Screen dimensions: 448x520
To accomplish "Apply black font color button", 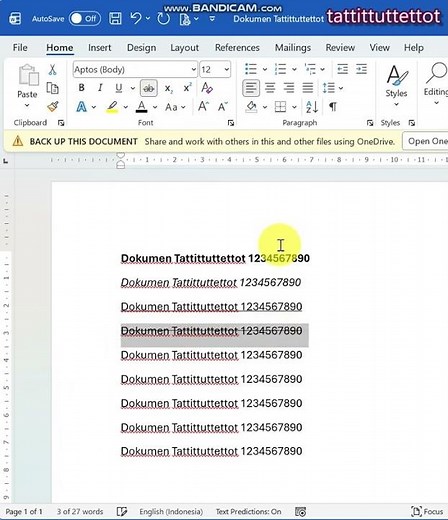I will (x=142, y=107).
